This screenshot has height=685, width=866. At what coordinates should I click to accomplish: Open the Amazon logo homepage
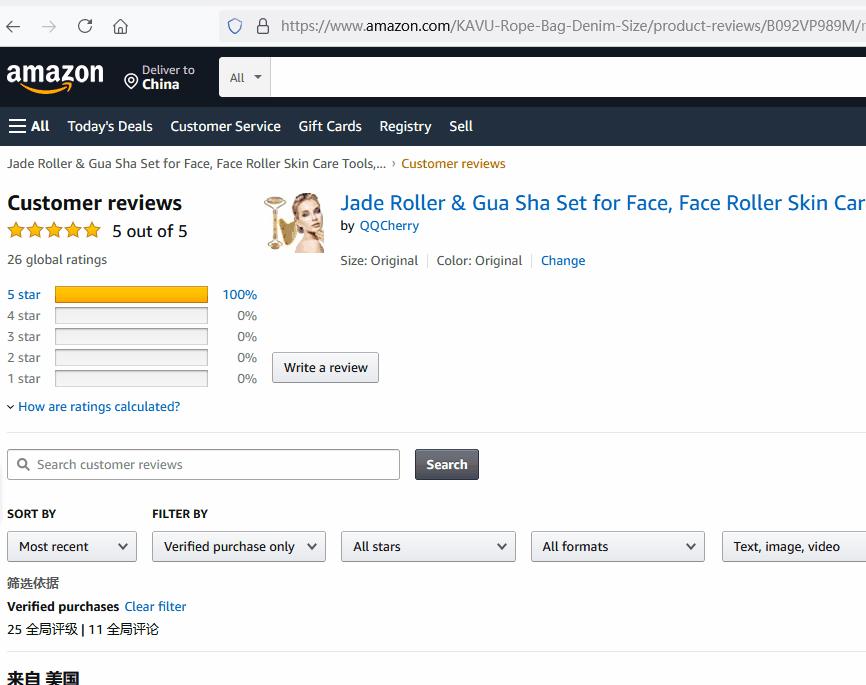tap(55, 77)
